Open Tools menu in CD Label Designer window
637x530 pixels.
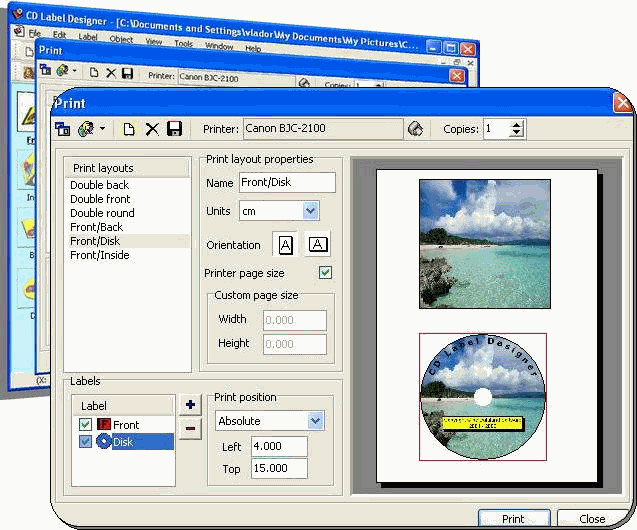(x=184, y=43)
